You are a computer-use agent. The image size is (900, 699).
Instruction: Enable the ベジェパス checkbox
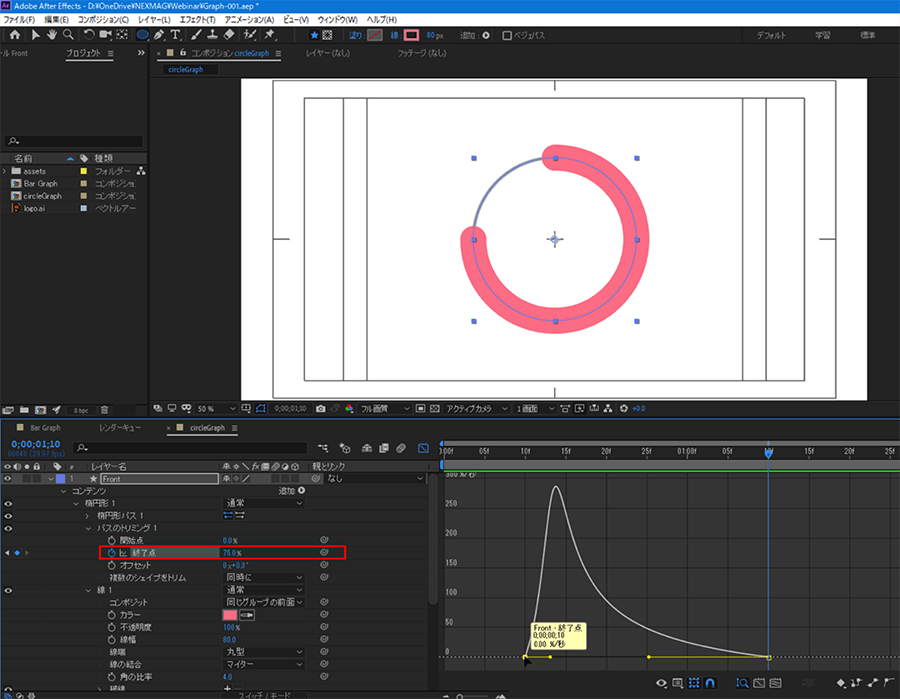coord(507,36)
